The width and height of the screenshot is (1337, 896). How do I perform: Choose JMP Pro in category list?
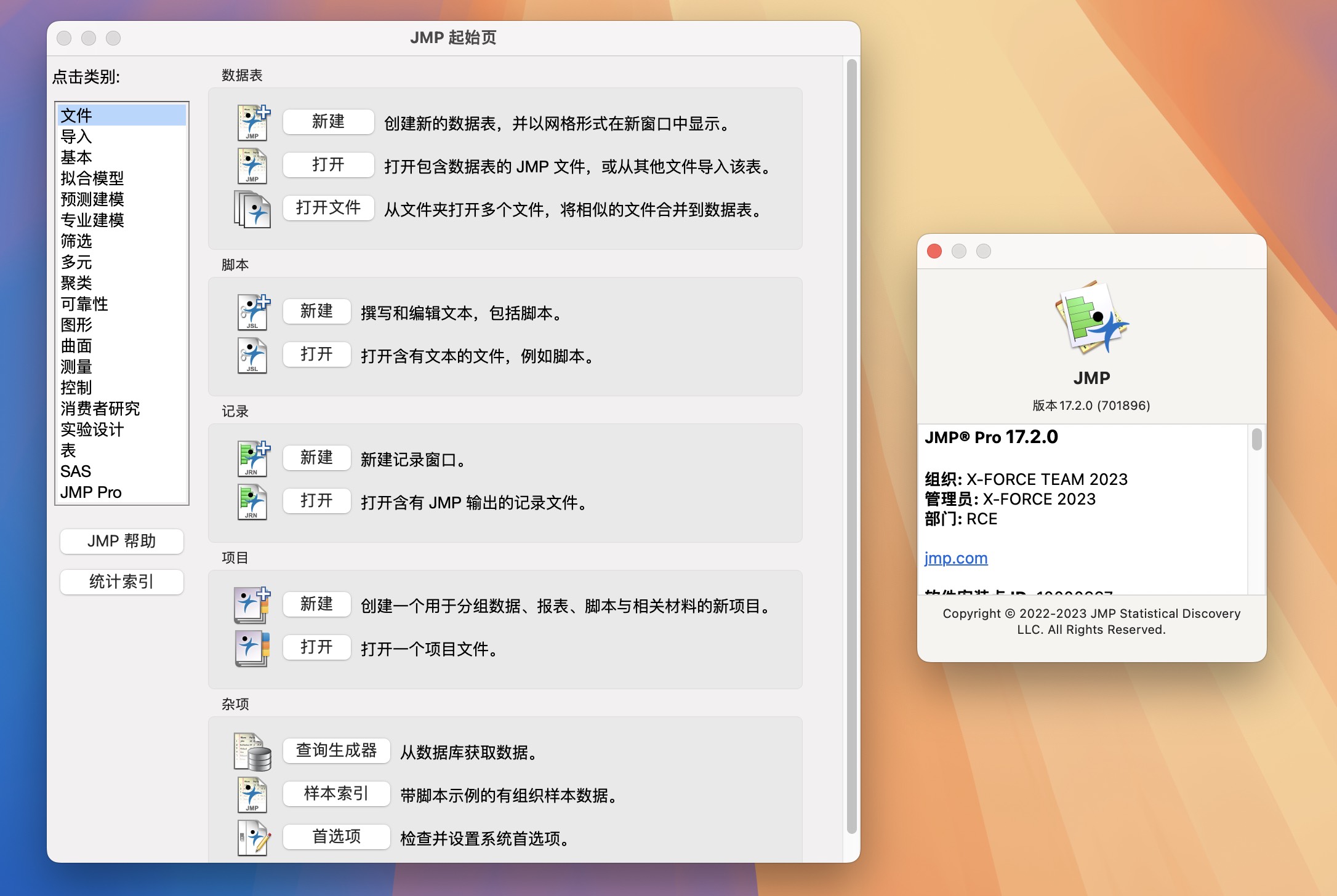click(122, 492)
